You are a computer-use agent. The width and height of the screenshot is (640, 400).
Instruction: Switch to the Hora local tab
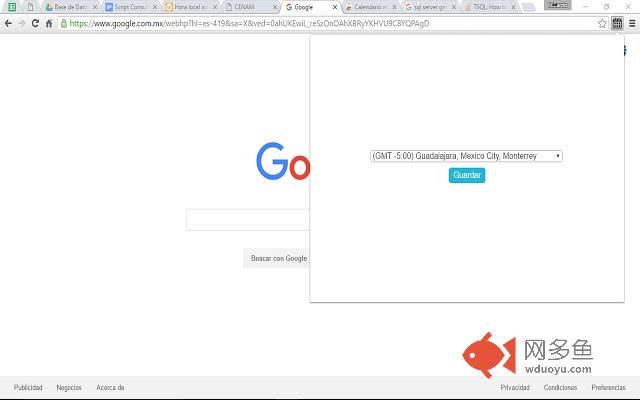[189, 7]
